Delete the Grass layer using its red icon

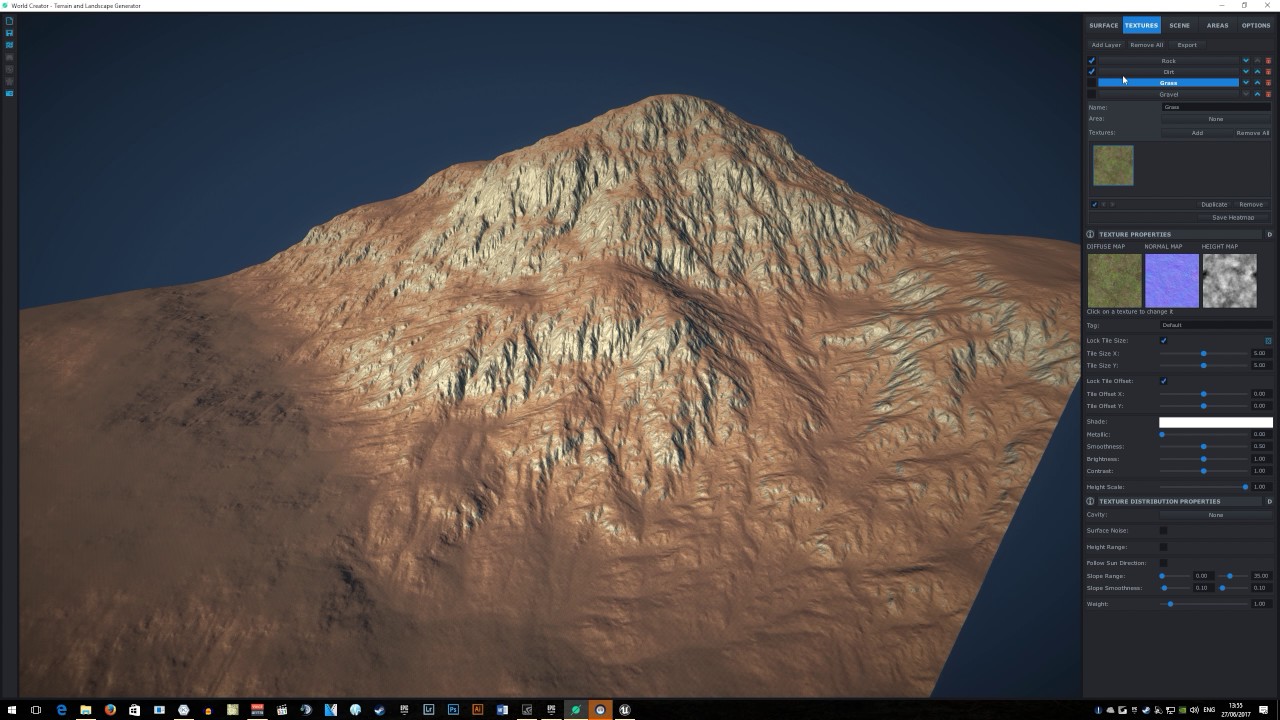1268,83
